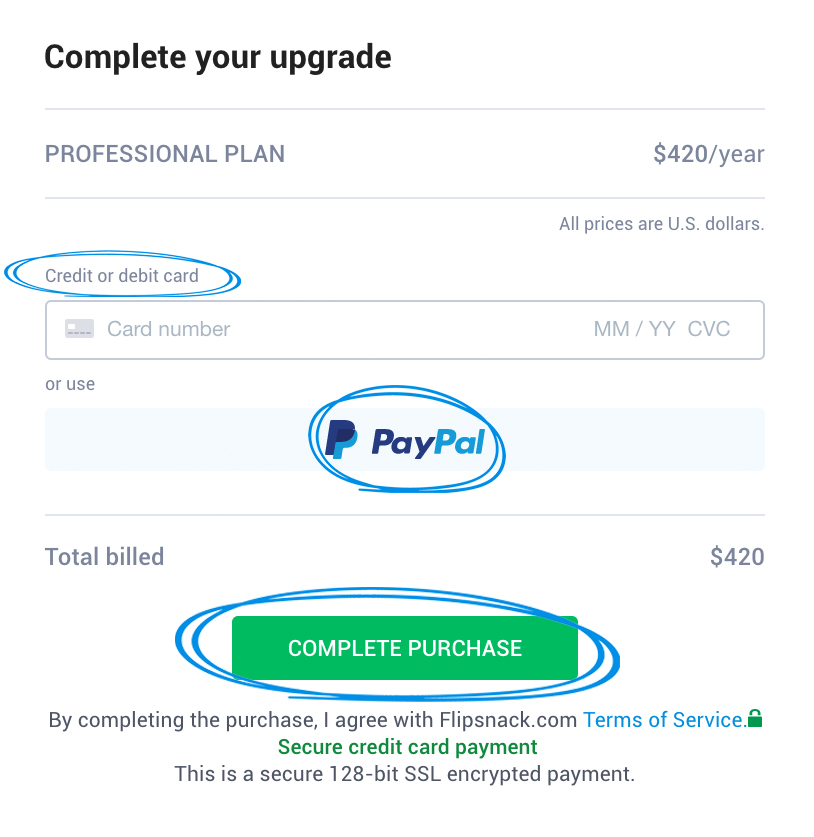
Task: Click the All prices are U.S. dollars note
Action: click(662, 224)
